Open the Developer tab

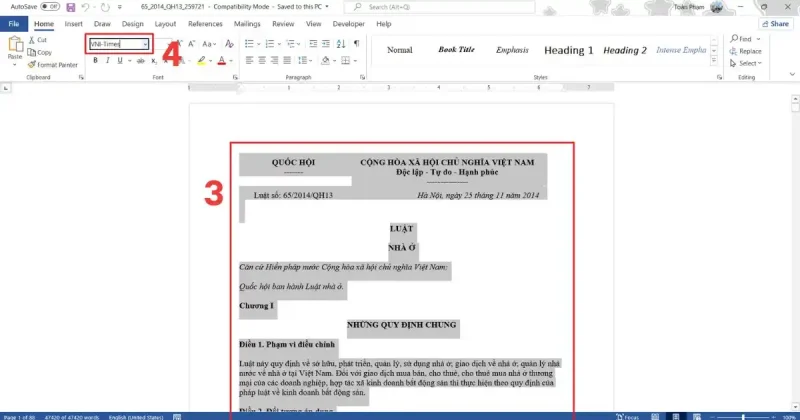tap(348, 24)
